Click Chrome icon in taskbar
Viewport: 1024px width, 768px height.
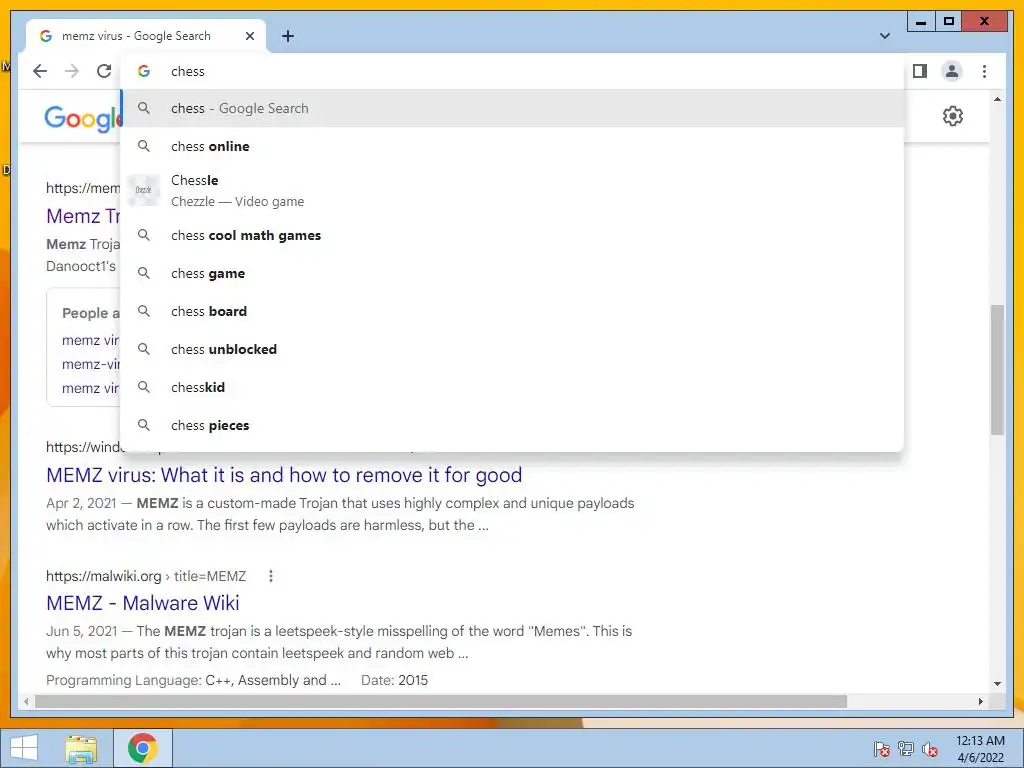(x=143, y=748)
